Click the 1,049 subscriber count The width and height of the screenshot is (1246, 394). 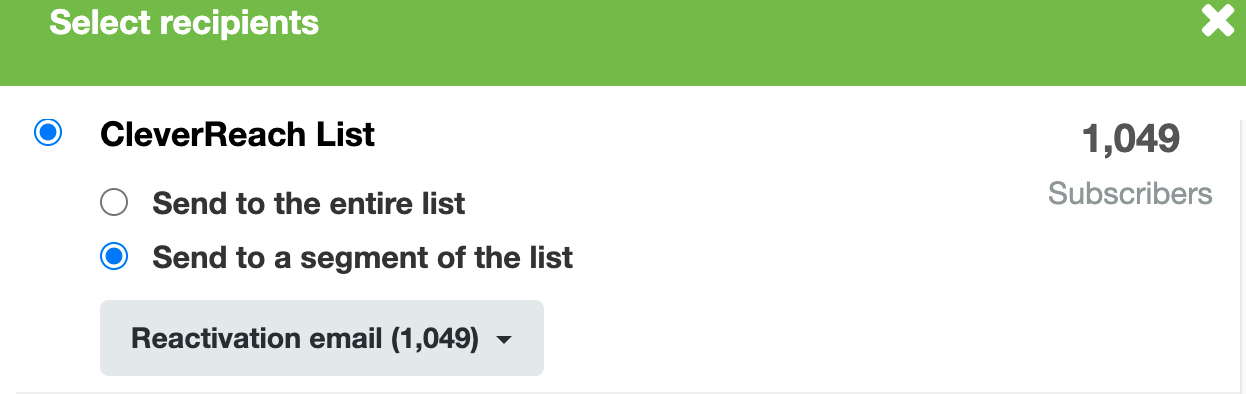[x=1131, y=140]
